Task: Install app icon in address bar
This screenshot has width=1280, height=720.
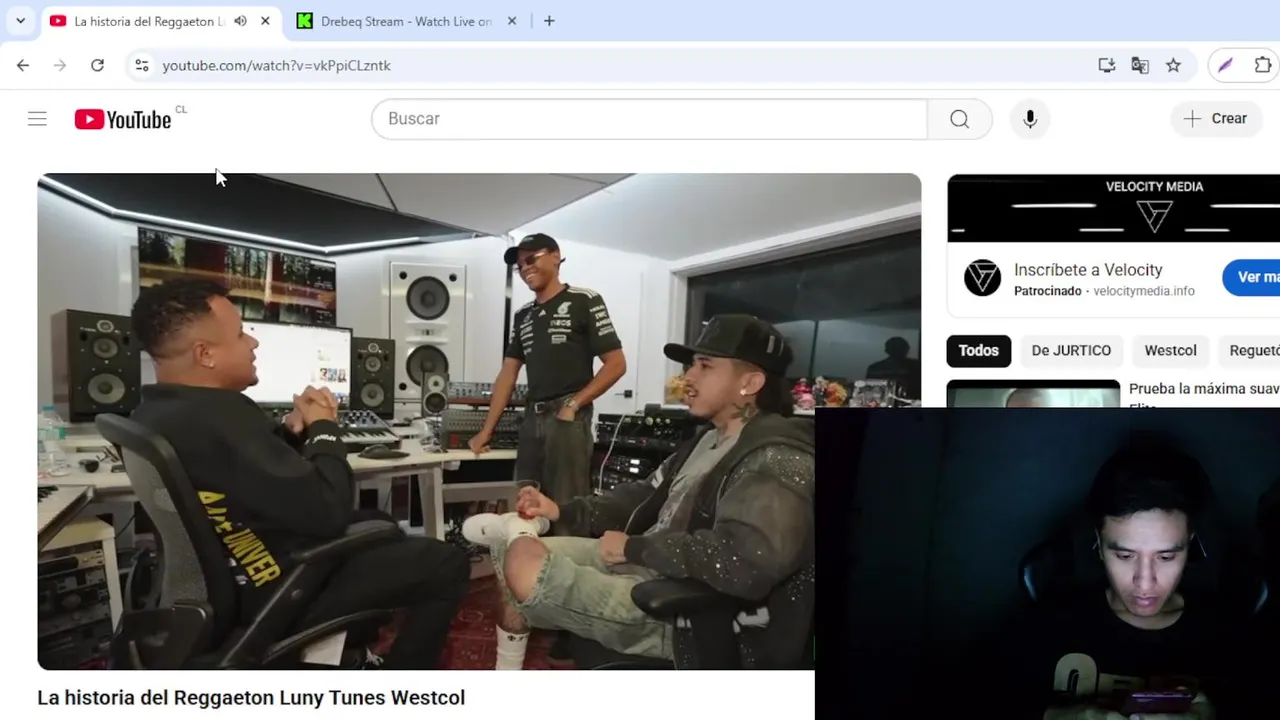Action: [x=1107, y=65]
